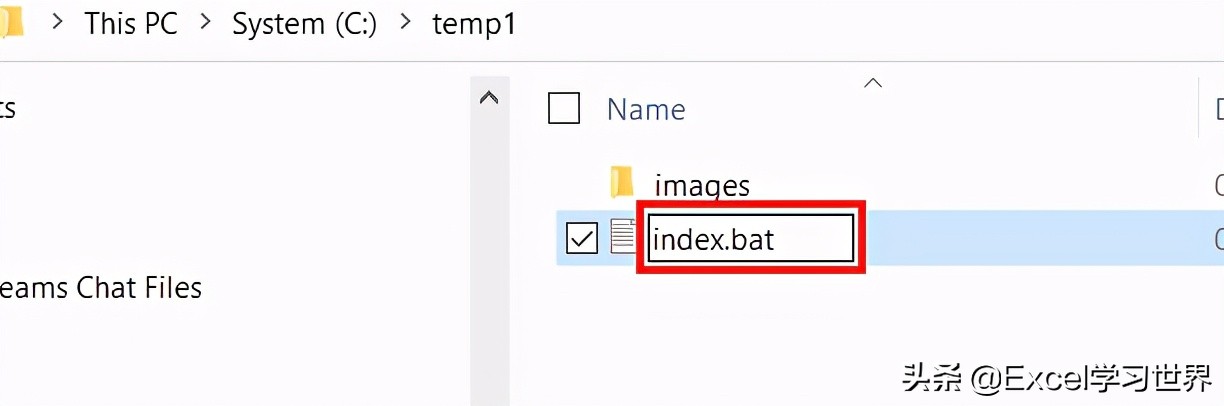Click the yellow images folder icon
The width and height of the screenshot is (1224, 406).
(x=622, y=183)
